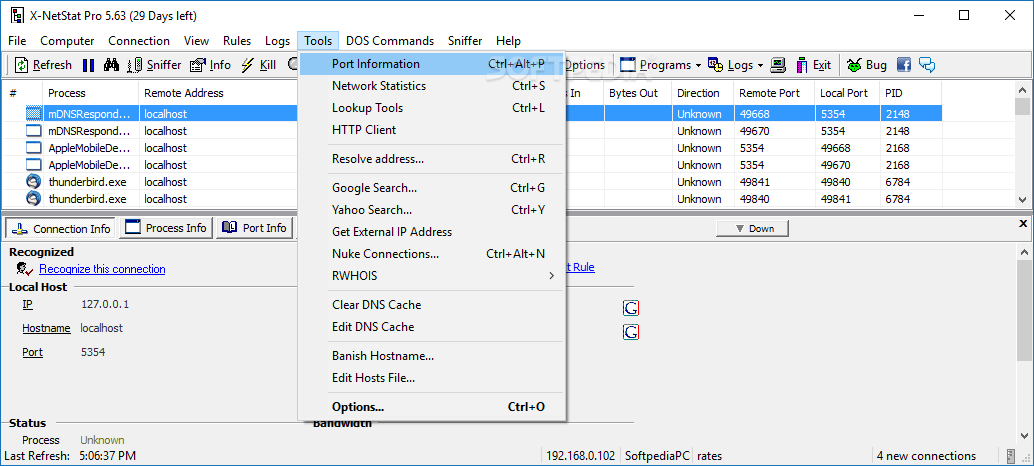Click the connection list scrollbar down arrow
This screenshot has height=466, width=1034.
click(x=1022, y=199)
